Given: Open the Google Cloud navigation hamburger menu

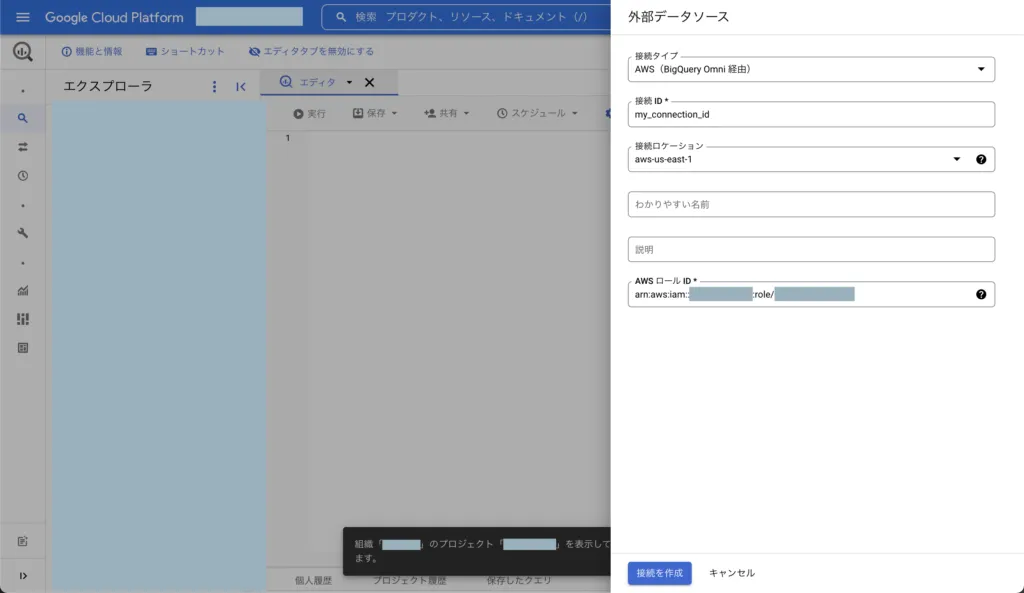Looking at the screenshot, I should coord(23,17).
